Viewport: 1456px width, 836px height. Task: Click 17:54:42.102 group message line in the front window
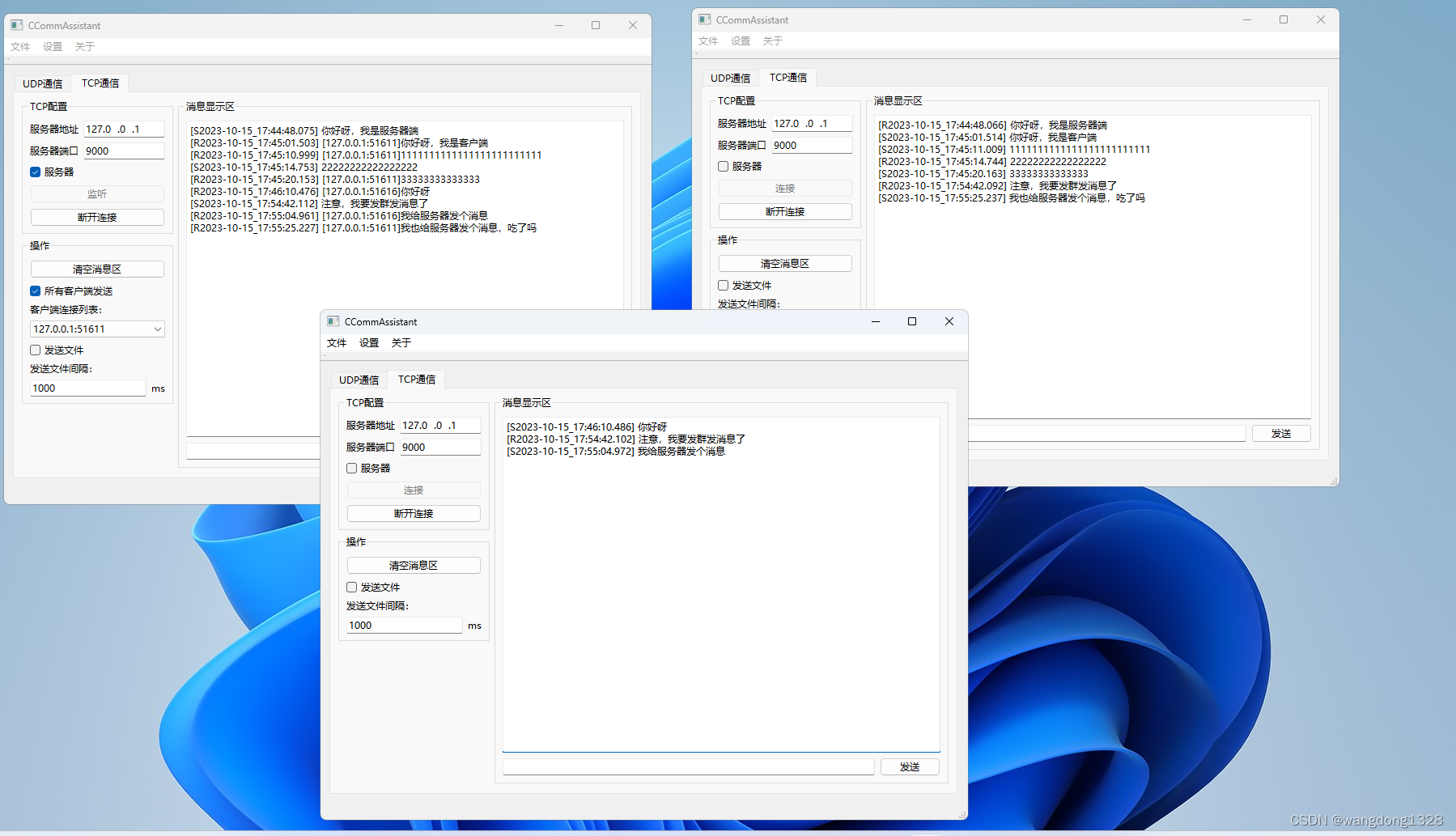pos(626,439)
